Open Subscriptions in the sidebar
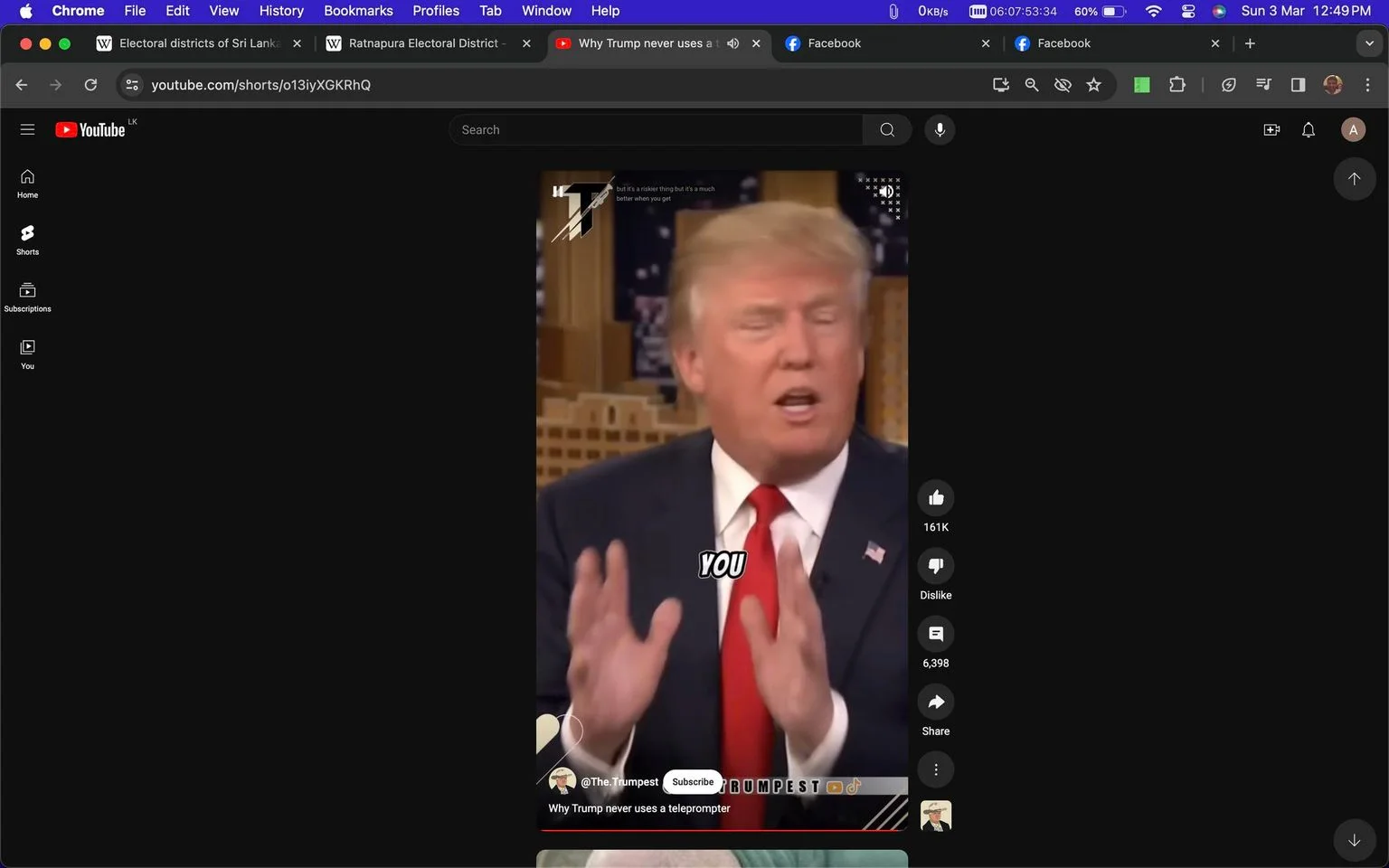Screen dimensions: 1389x868 (27, 297)
